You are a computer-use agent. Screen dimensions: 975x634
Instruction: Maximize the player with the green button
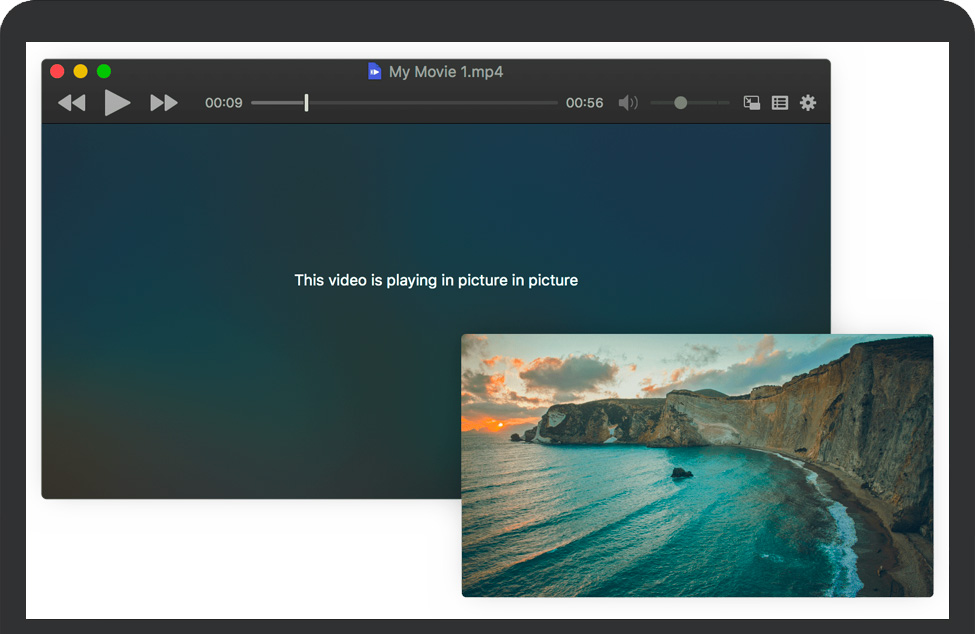click(104, 71)
